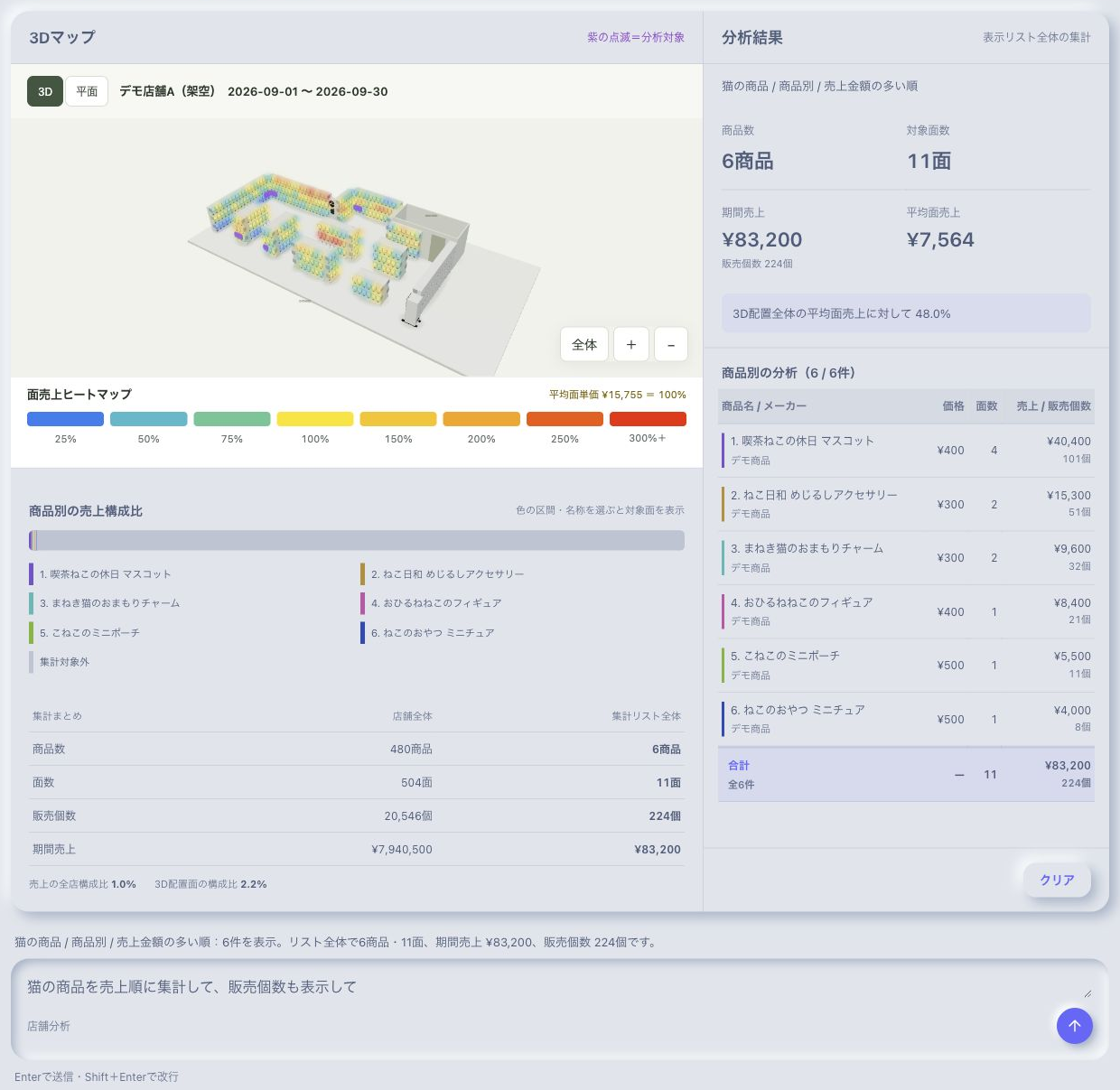Viewport: 1120px width, 1090px height.
Task: Switch map to 3D view
Action: [45, 91]
